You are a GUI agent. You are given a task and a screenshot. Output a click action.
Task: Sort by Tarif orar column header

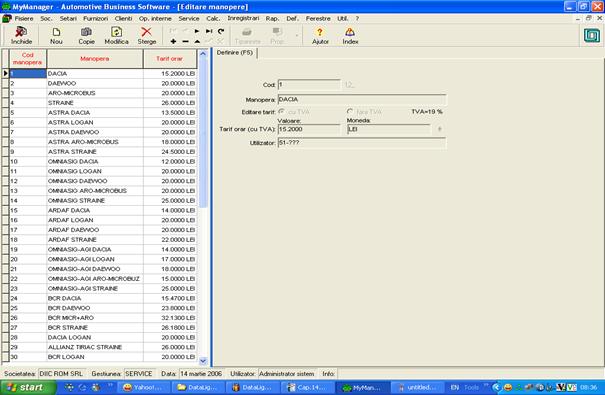pos(170,59)
